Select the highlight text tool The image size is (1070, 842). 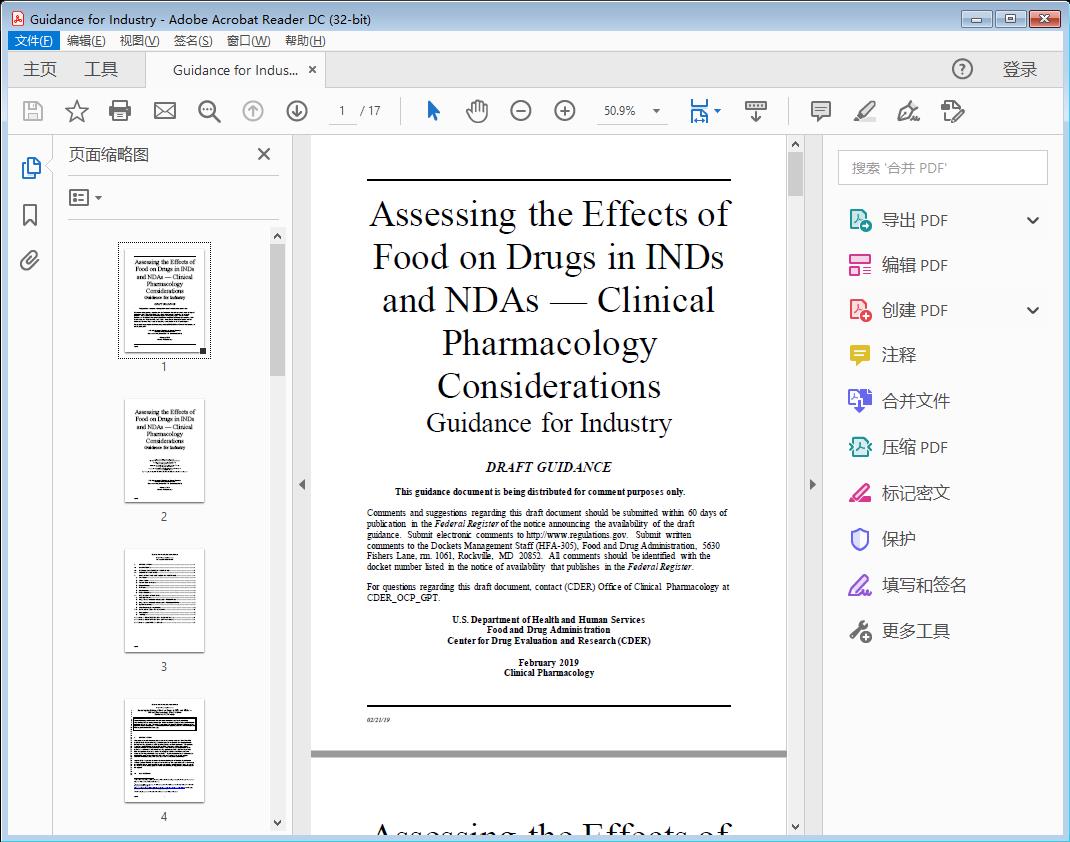864,111
